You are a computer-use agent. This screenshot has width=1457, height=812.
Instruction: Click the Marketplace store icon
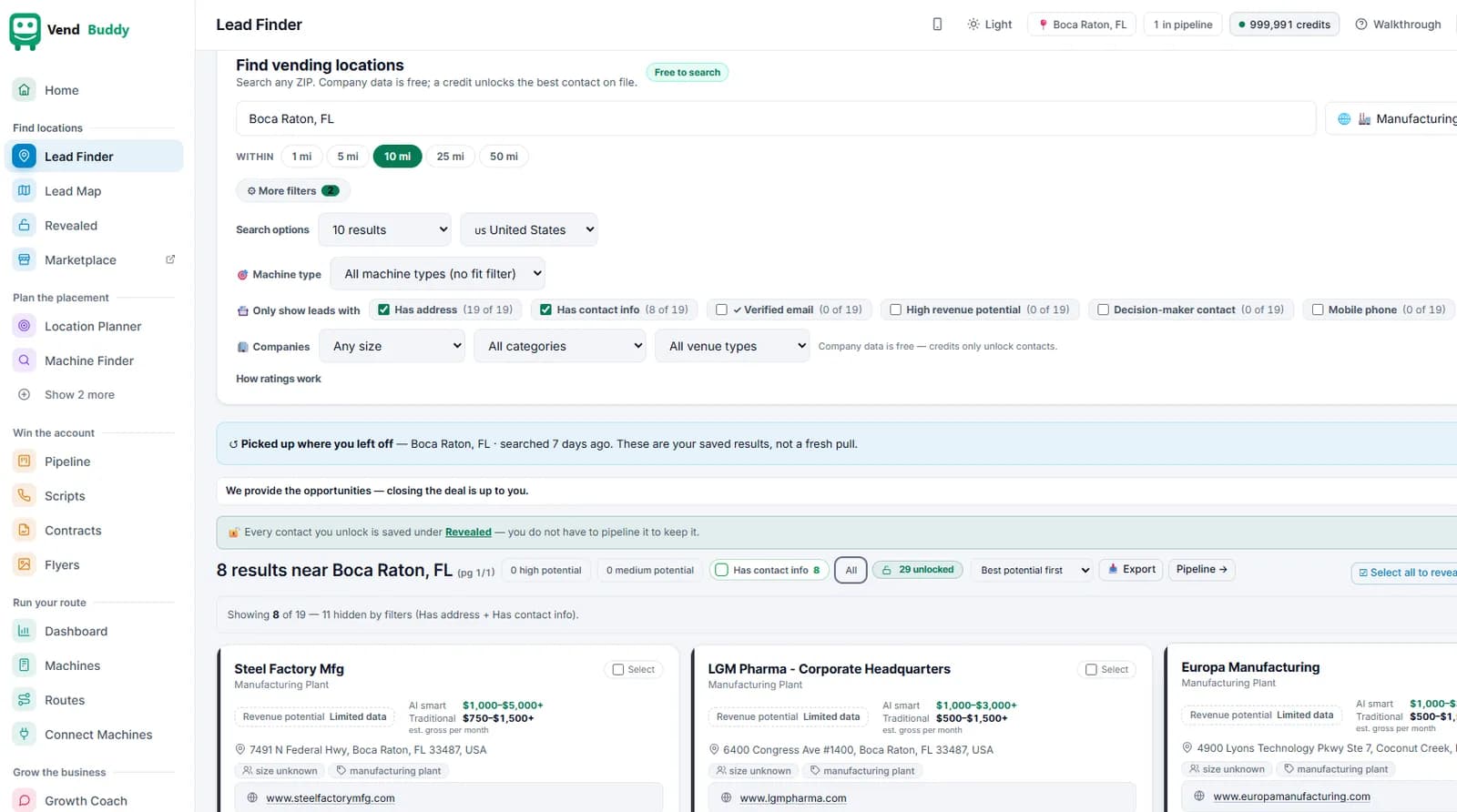tap(25, 259)
